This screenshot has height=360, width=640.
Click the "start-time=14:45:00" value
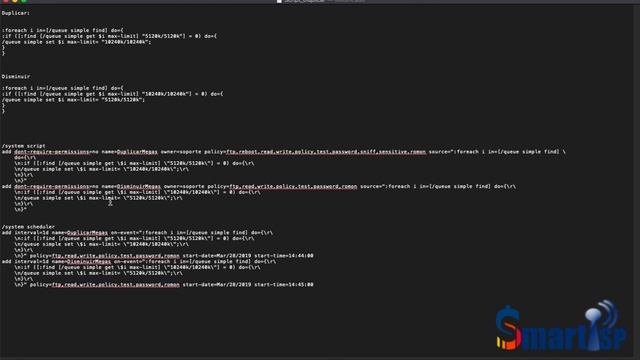point(284,284)
